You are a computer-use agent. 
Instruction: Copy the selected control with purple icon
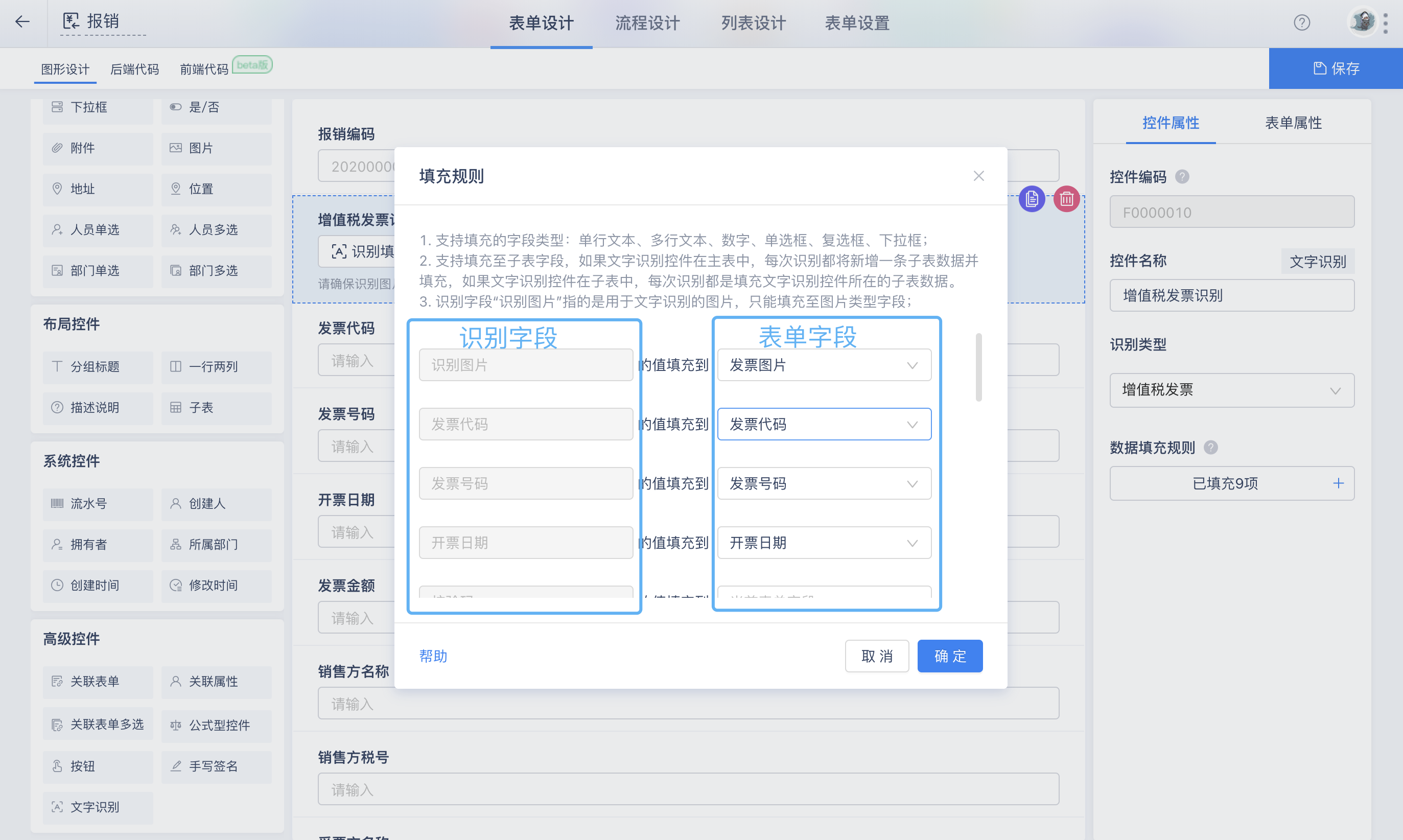pyautogui.click(x=1032, y=199)
